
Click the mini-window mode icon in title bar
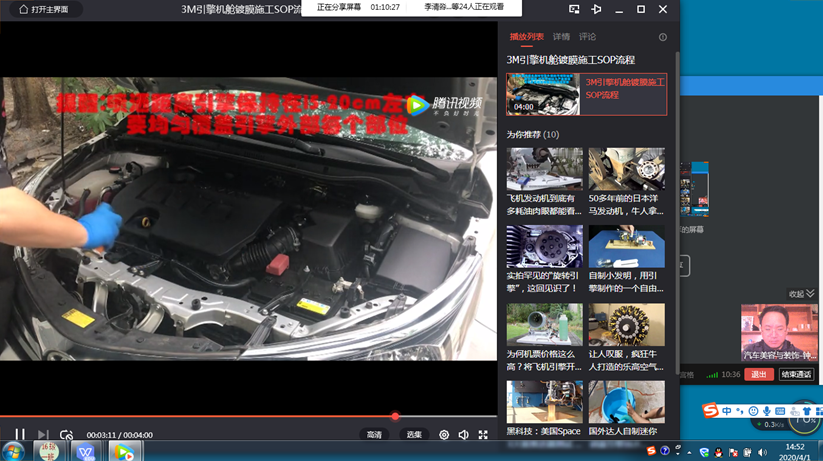[574, 9]
